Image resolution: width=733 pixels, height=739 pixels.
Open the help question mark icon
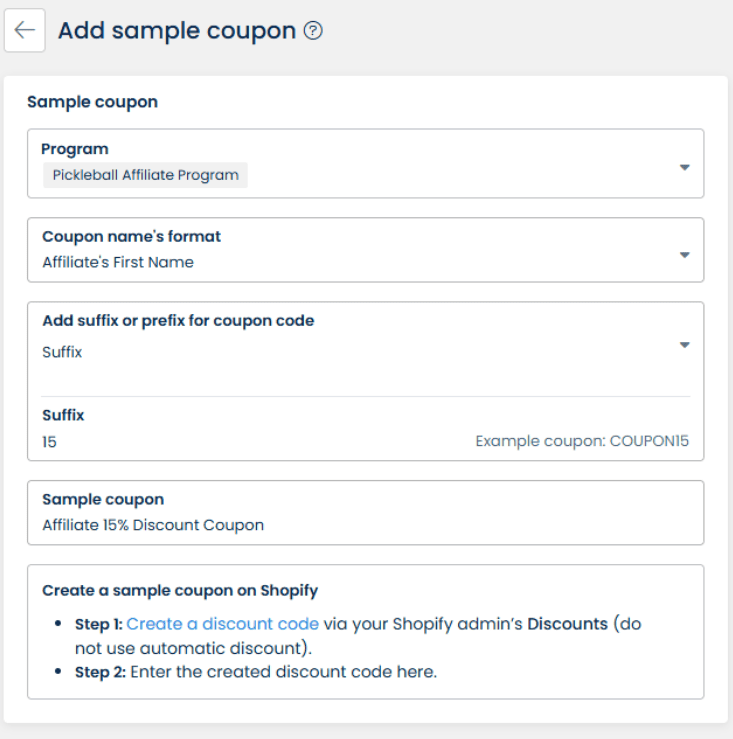tap(313, 32)
